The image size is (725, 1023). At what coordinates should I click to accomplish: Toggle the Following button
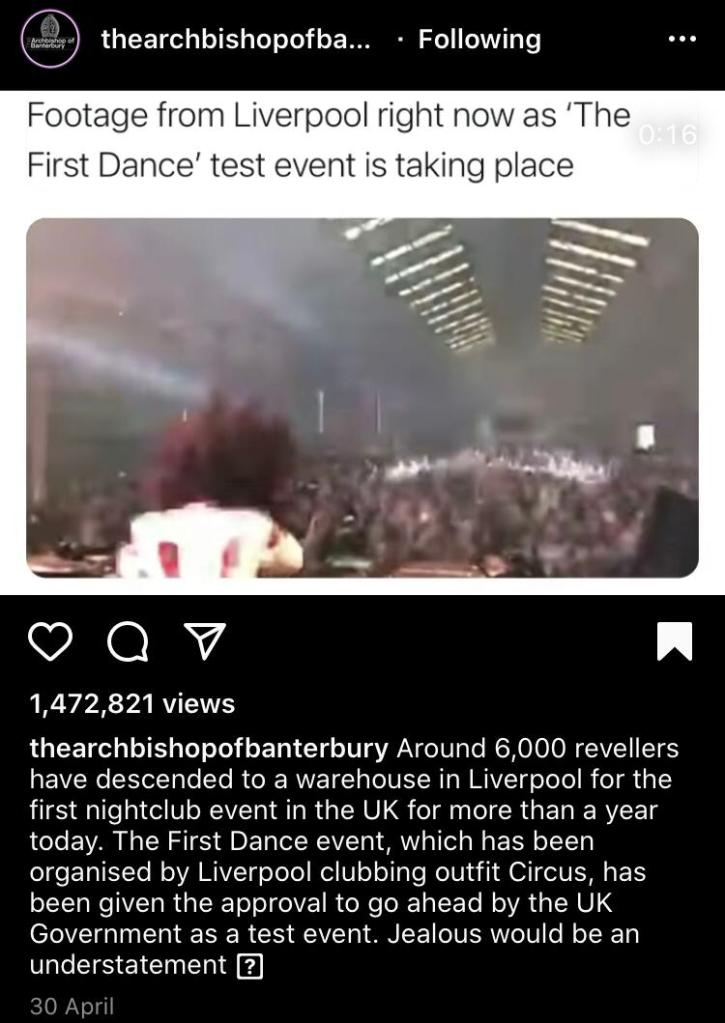[480, 39]
